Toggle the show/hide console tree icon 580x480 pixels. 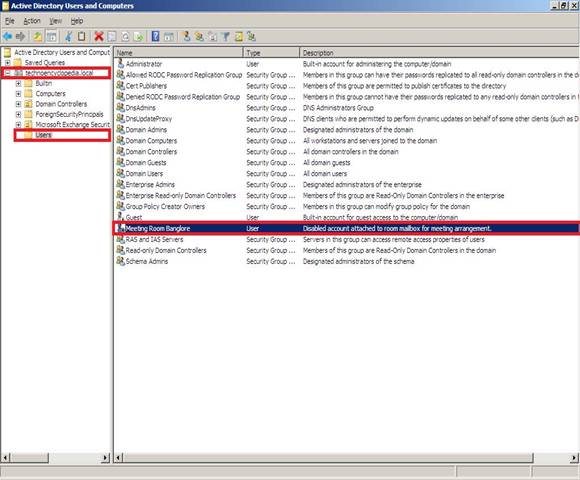52,36
